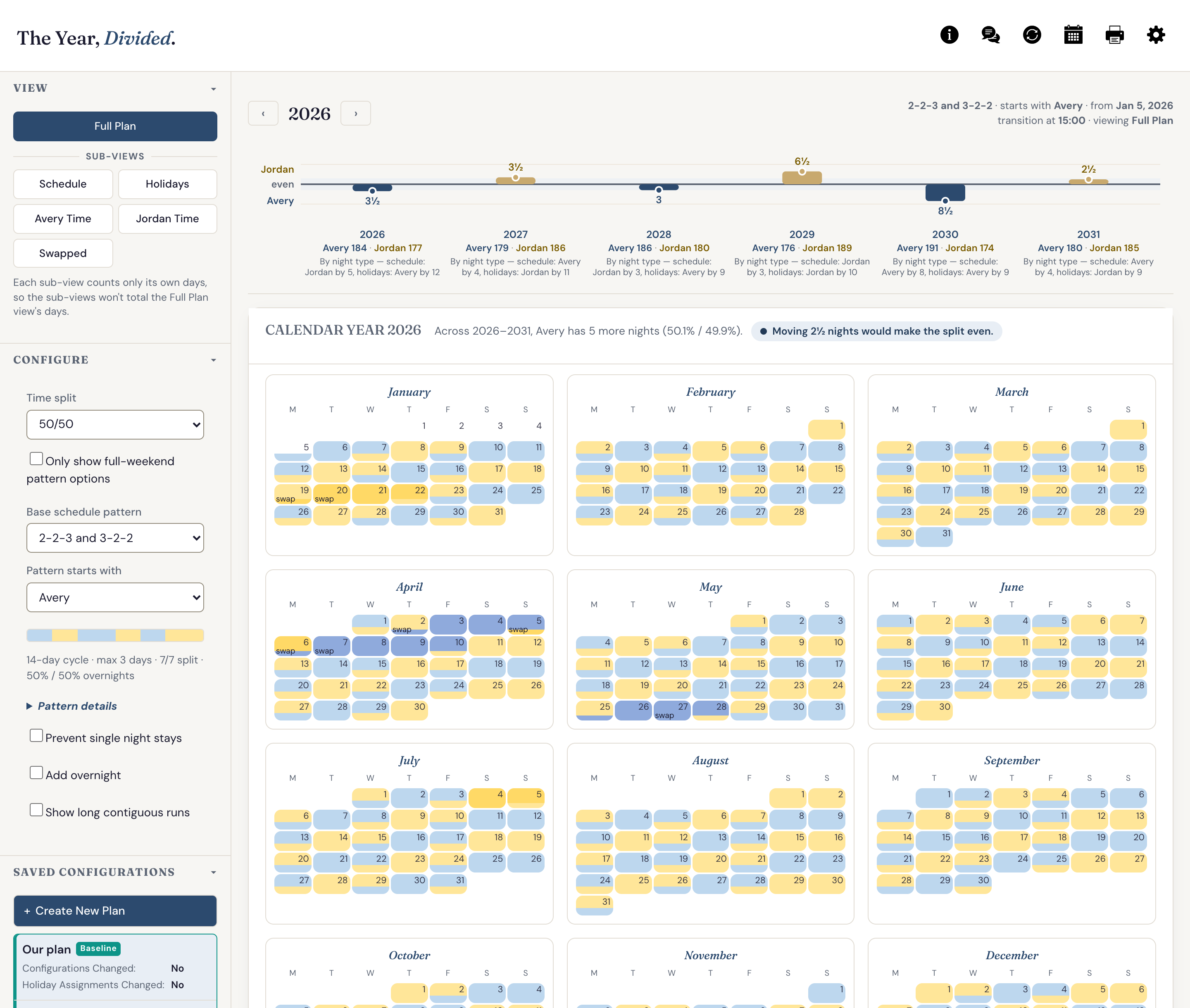The width and height of the screenshot is (1190, 1008).
Task: Click the 'Moving 2½ nights' tip pill
Action: coord(876,331)
